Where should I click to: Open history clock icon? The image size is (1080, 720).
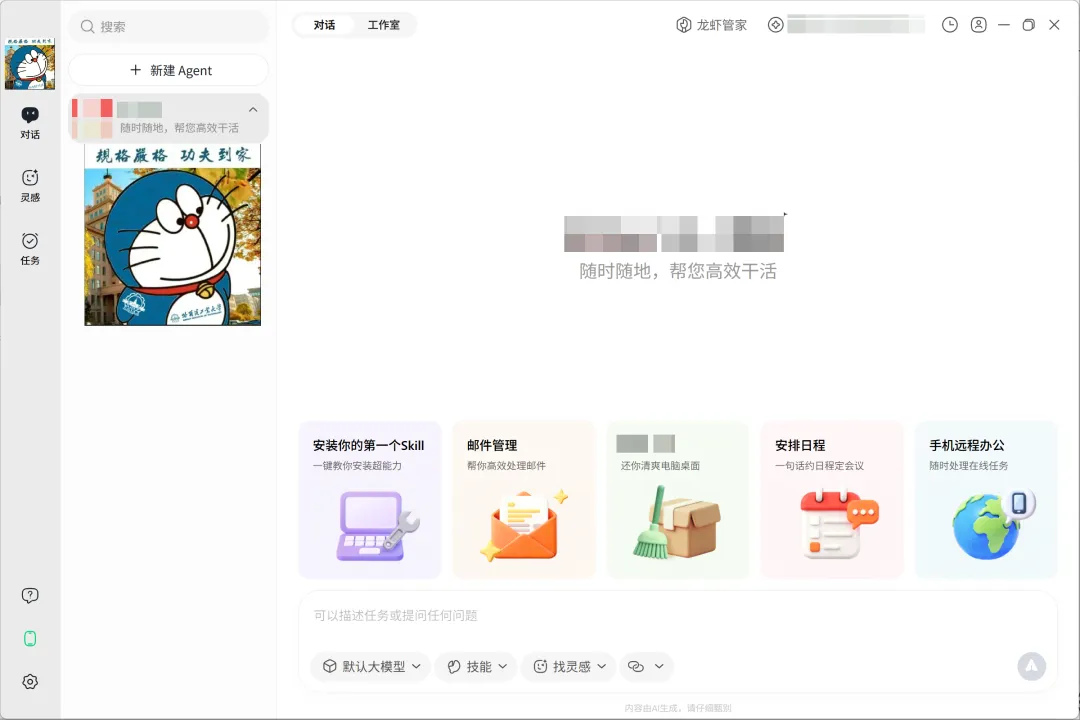950,25
